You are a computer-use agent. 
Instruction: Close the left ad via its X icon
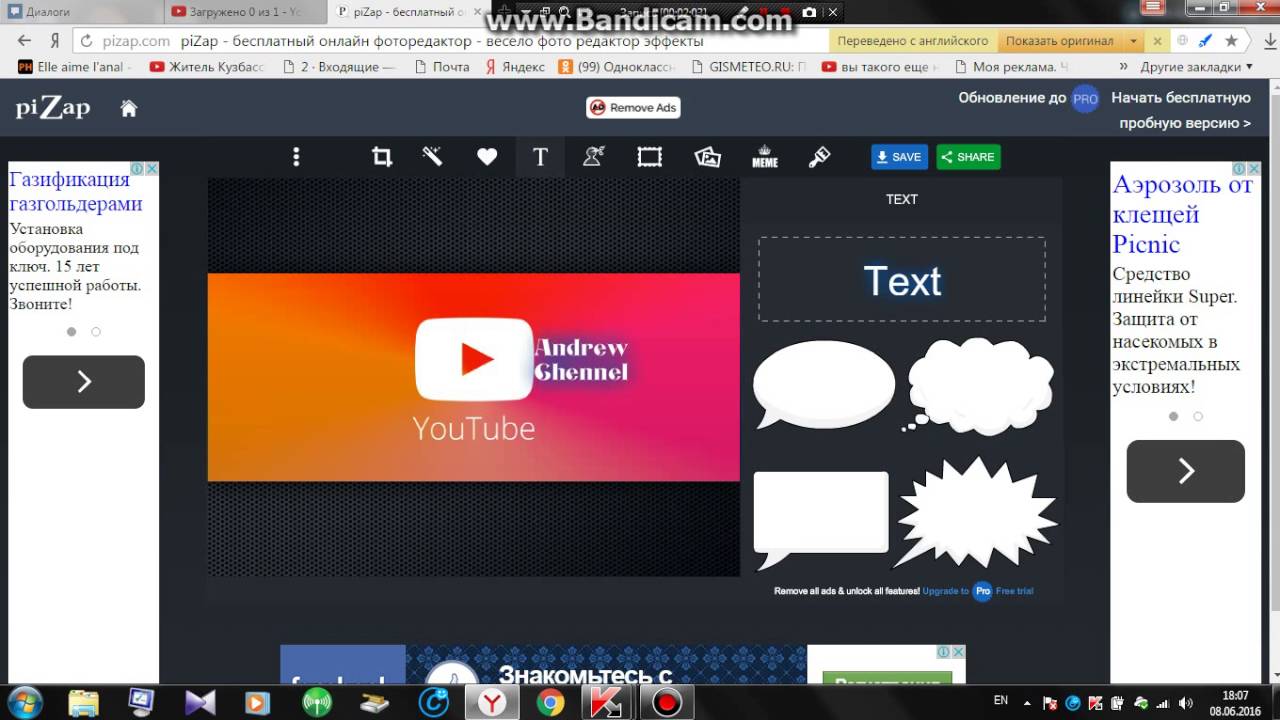pyautogui.click(x=152, y=169)
